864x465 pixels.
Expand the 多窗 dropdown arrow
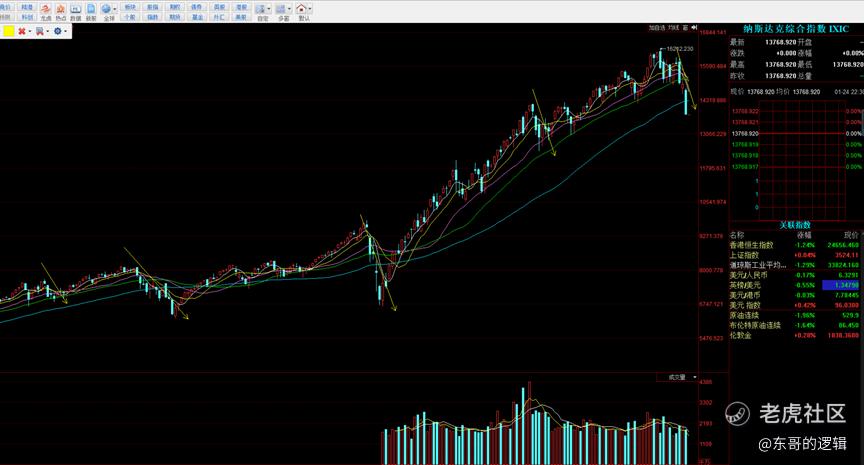[x=289, y=9]
